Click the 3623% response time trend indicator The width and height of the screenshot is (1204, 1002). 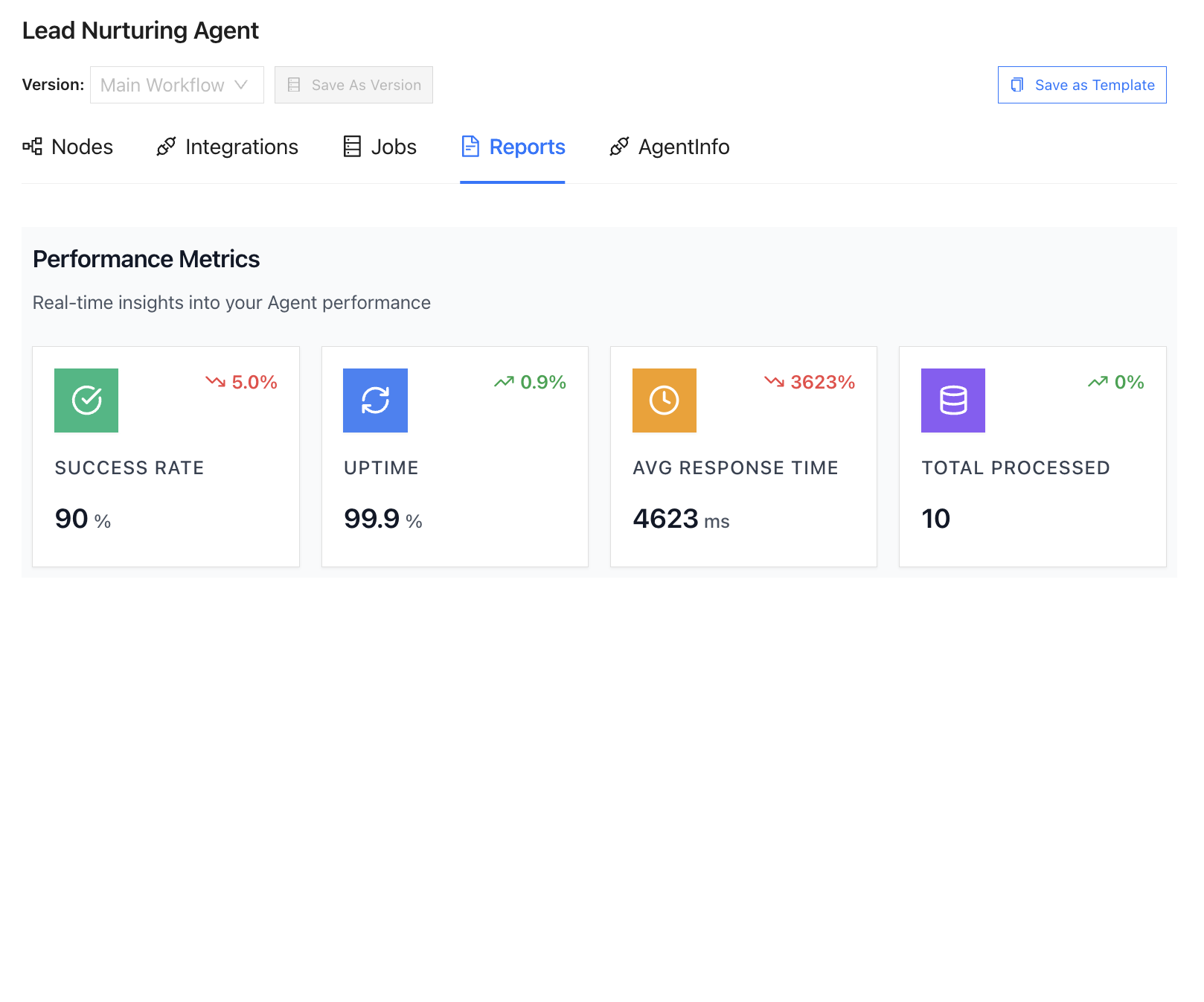[810, 382]
